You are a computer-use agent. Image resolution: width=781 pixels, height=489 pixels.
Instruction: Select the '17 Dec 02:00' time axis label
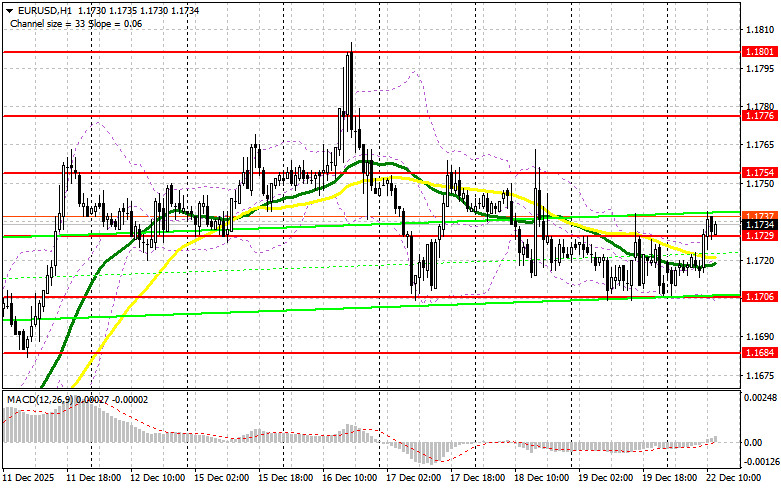[413, 478]
